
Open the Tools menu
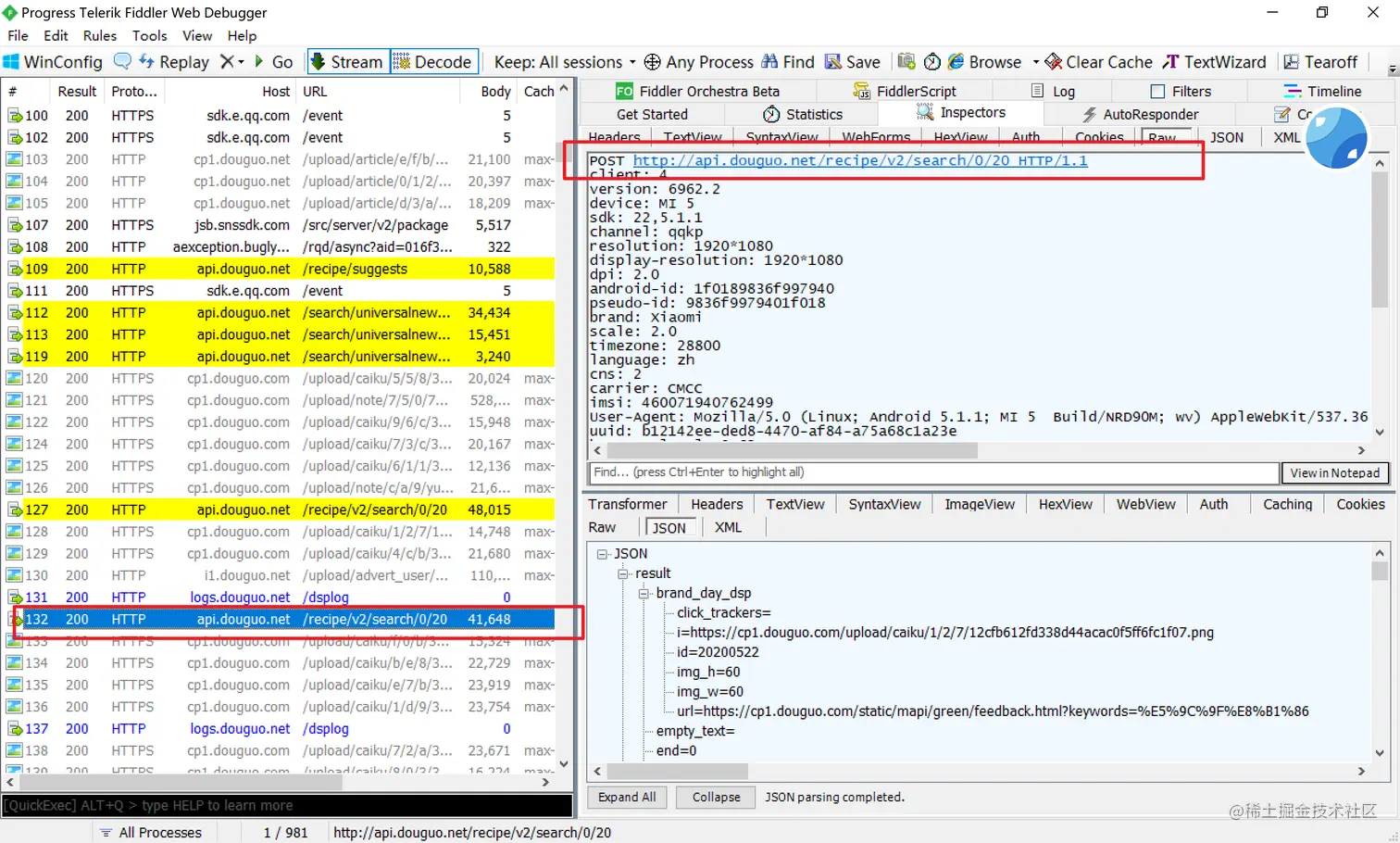tap(149, 35)
